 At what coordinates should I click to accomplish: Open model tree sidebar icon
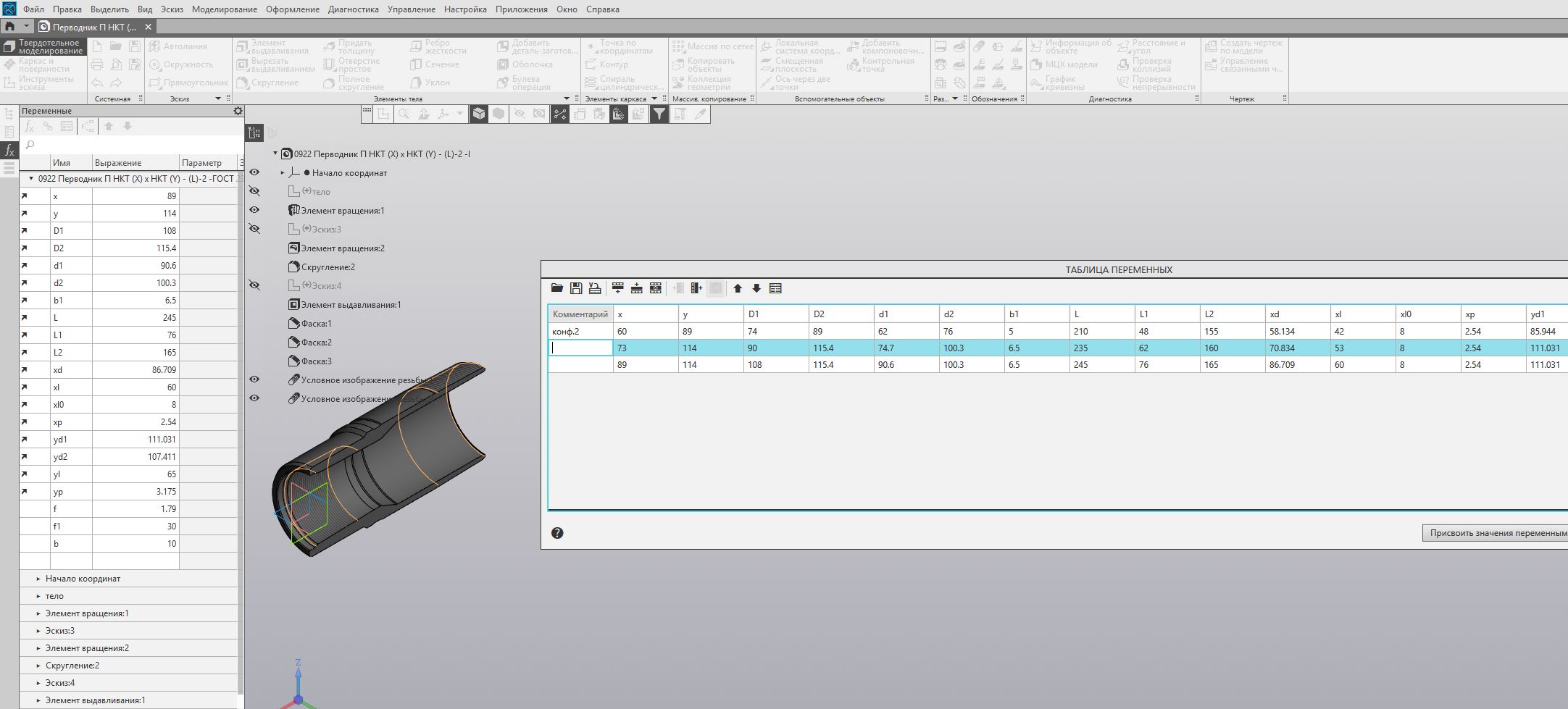9,114
